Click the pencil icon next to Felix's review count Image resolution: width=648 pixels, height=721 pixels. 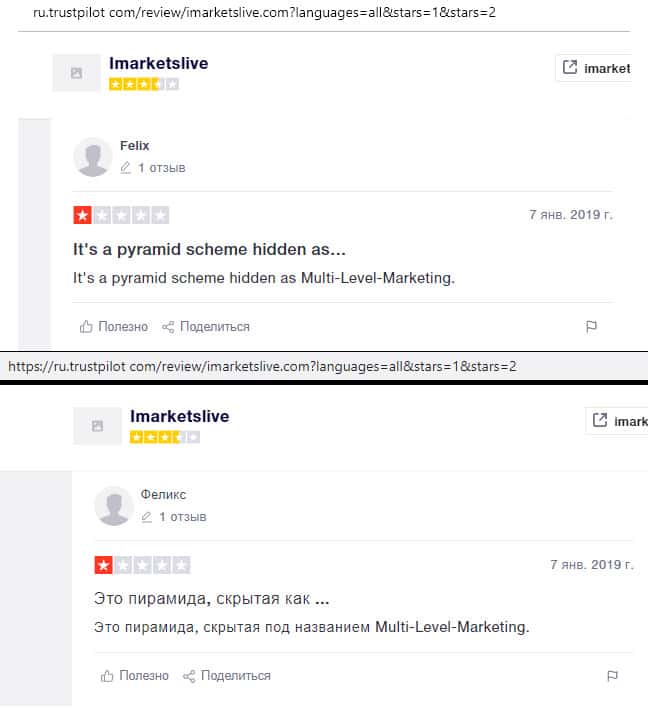[125, 168]
